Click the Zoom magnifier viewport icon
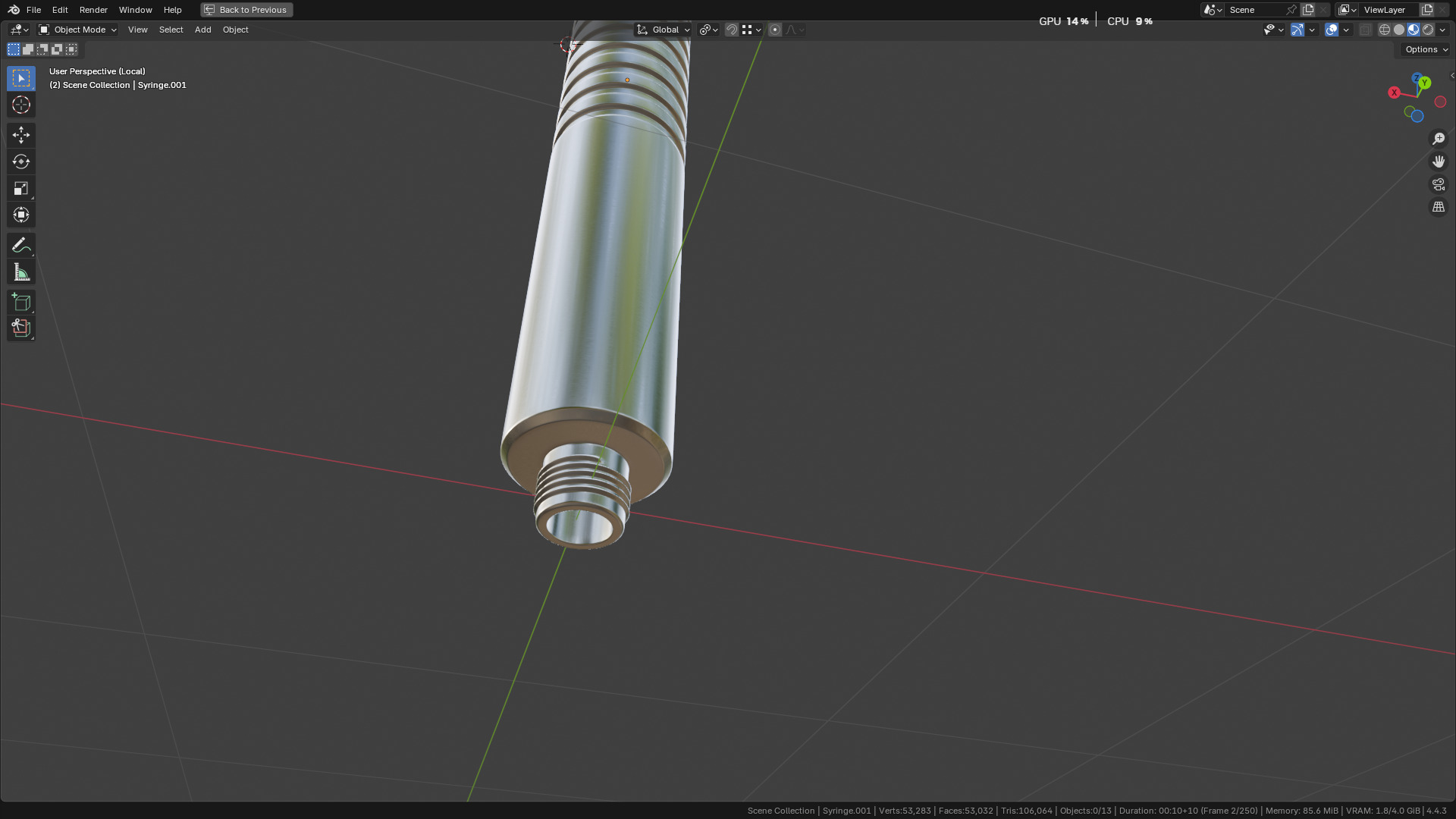 pos(1439,139)
